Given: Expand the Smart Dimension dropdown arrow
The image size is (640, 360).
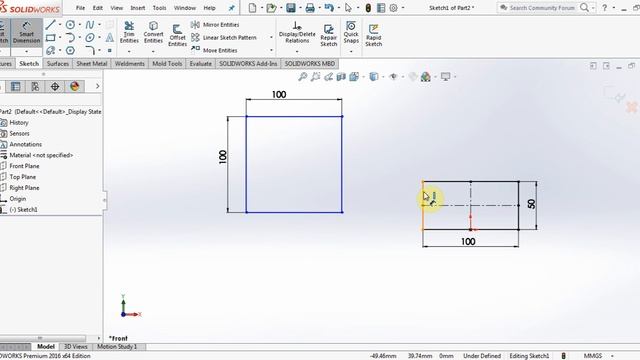Looking at the screenshot, I should [x=27, y=51].
